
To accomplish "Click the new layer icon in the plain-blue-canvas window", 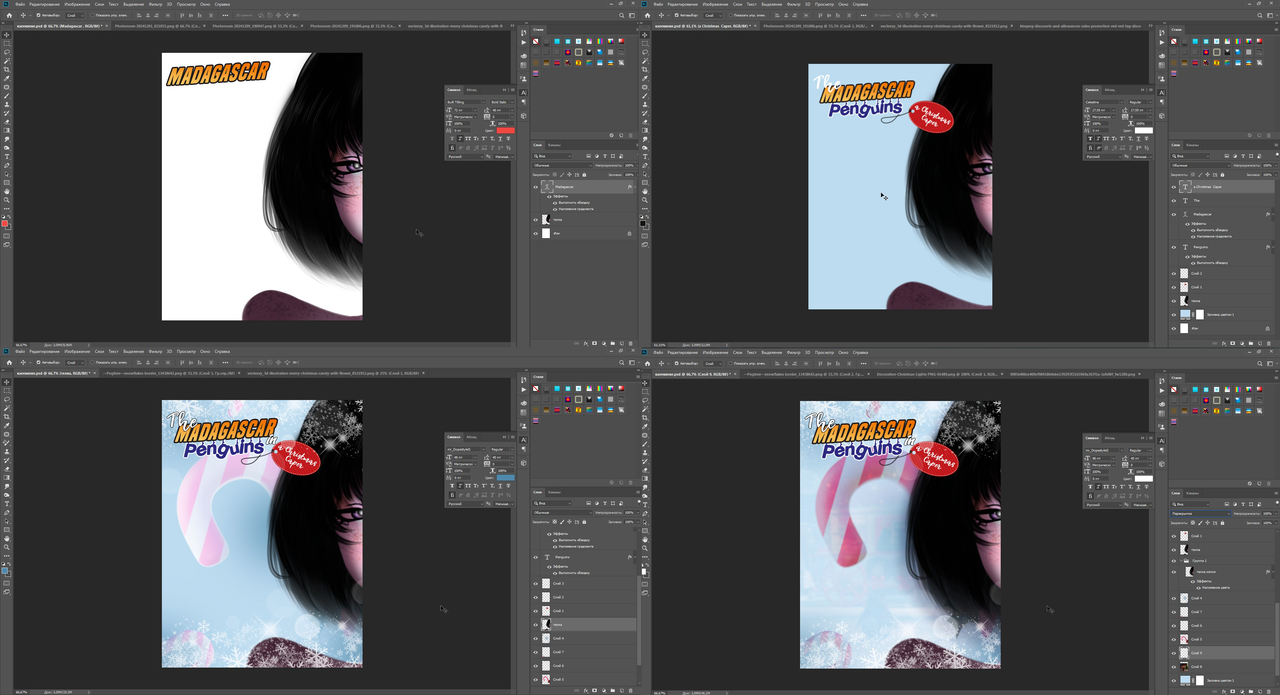I will [x=1260, y=343].
